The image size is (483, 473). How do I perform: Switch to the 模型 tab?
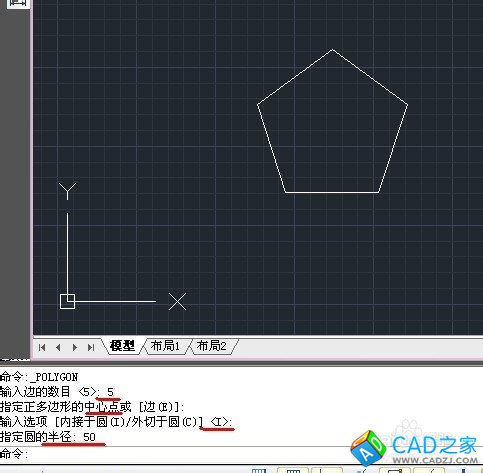[122, 346]
